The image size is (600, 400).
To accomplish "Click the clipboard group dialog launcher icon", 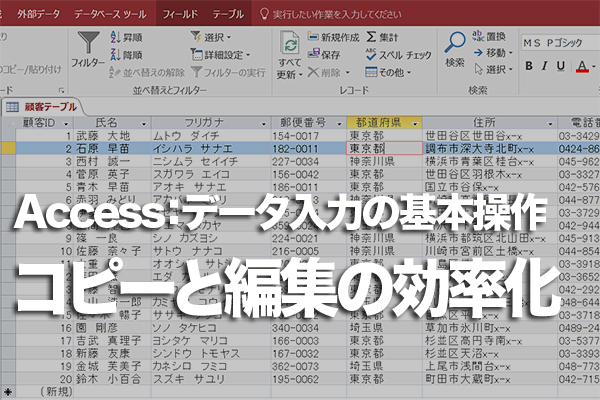I will tap(61, 90).
